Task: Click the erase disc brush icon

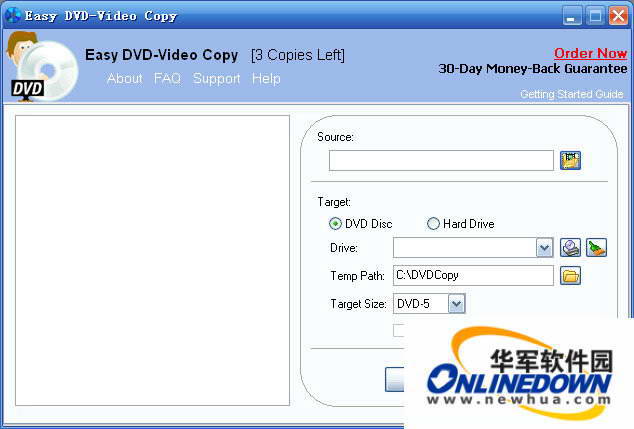Action: point(596,247)
